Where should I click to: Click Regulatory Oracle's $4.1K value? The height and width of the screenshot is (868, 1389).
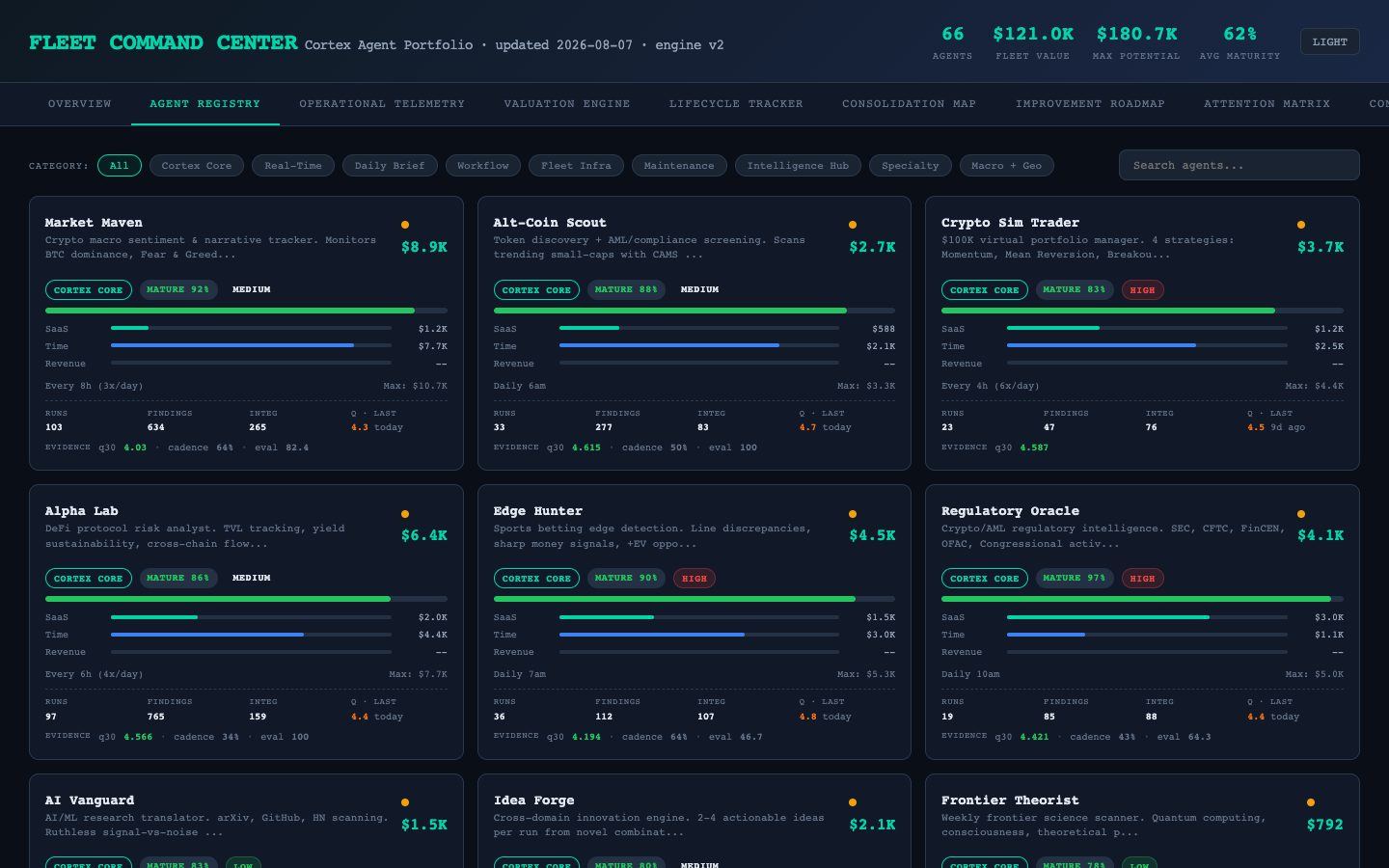click(1321, 535)
